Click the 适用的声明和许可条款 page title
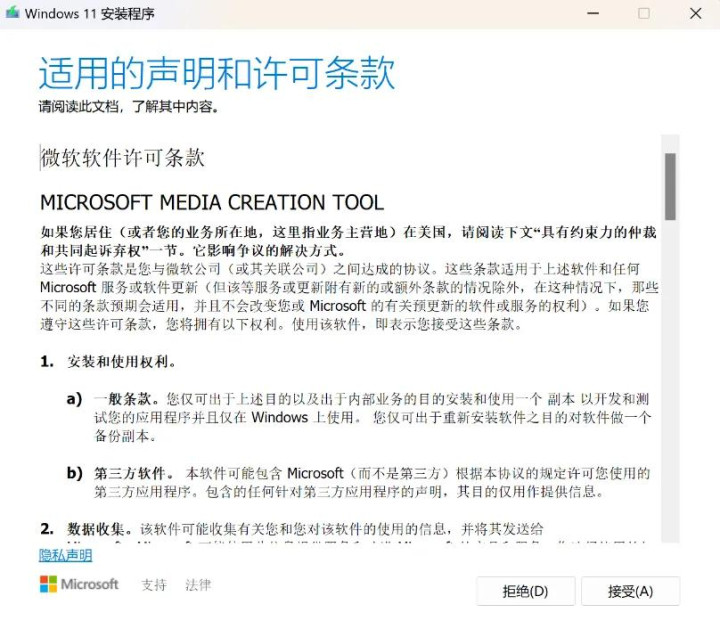This screenshot has width=720, height=629. (x=217, y=73)
